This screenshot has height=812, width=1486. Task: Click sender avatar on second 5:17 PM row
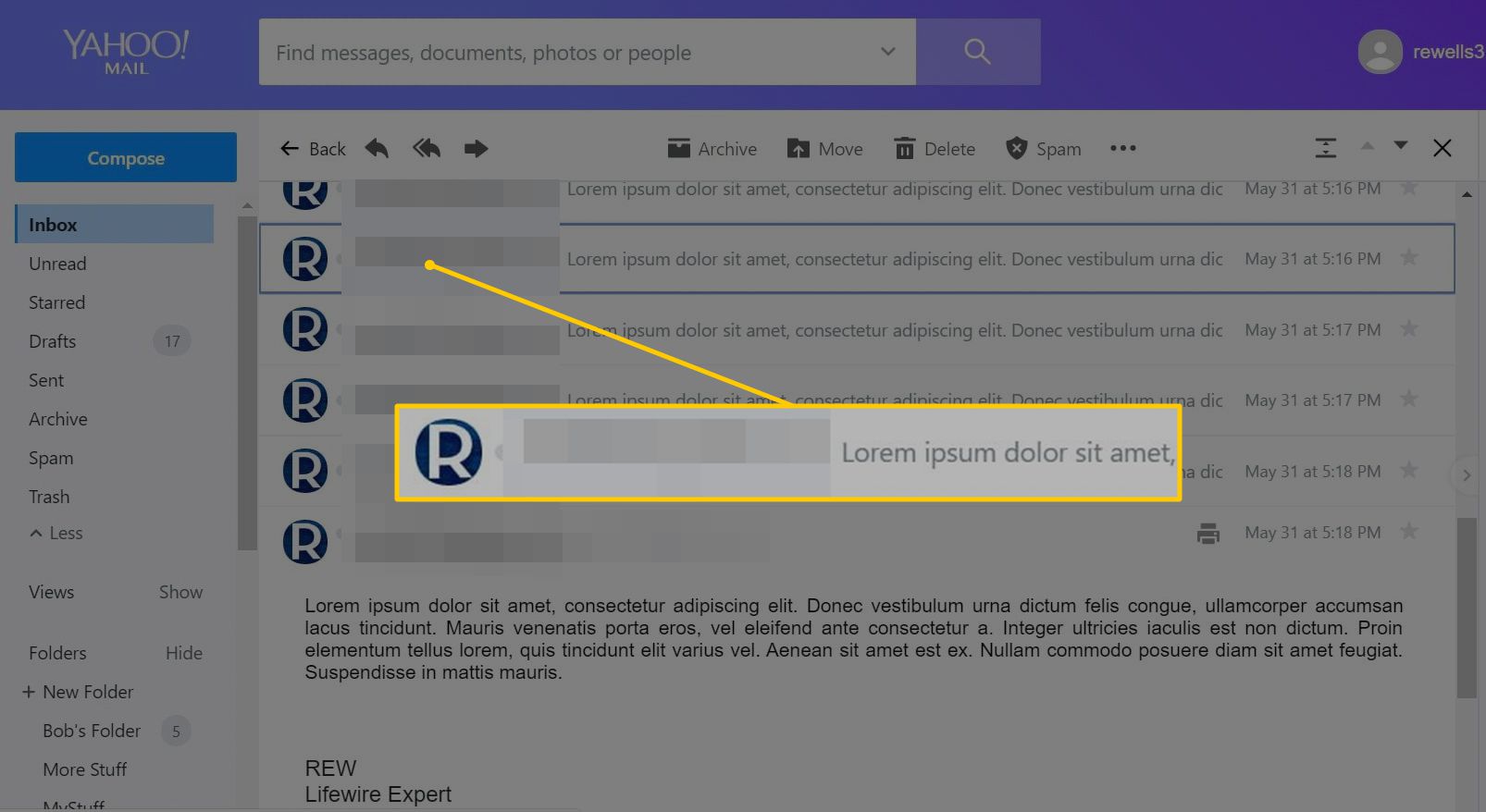[305, 400]
